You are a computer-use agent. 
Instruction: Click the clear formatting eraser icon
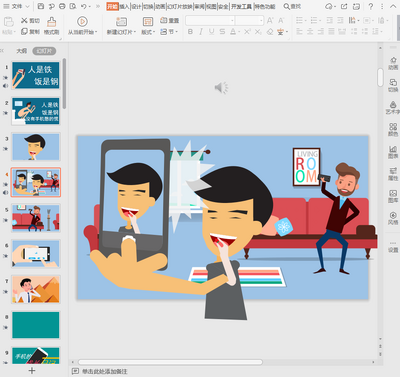(x=270, y=32)
